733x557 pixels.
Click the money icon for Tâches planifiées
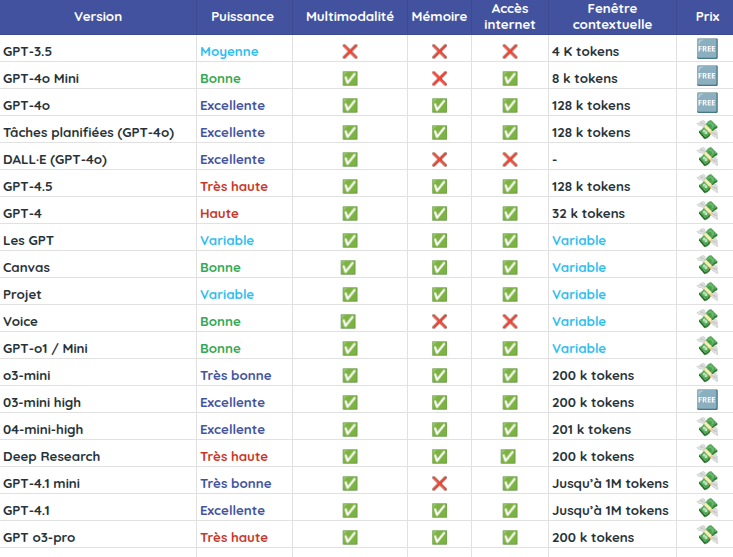pyautogui.click(x=708, y=130)
